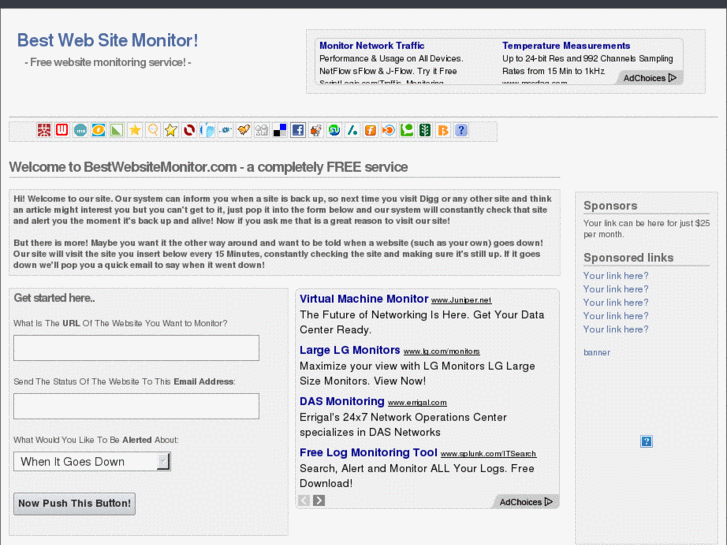The height and width of the screenshot is (545, 727).
Task: Click the green triangle bookmark icon
Action: [116, 130]
